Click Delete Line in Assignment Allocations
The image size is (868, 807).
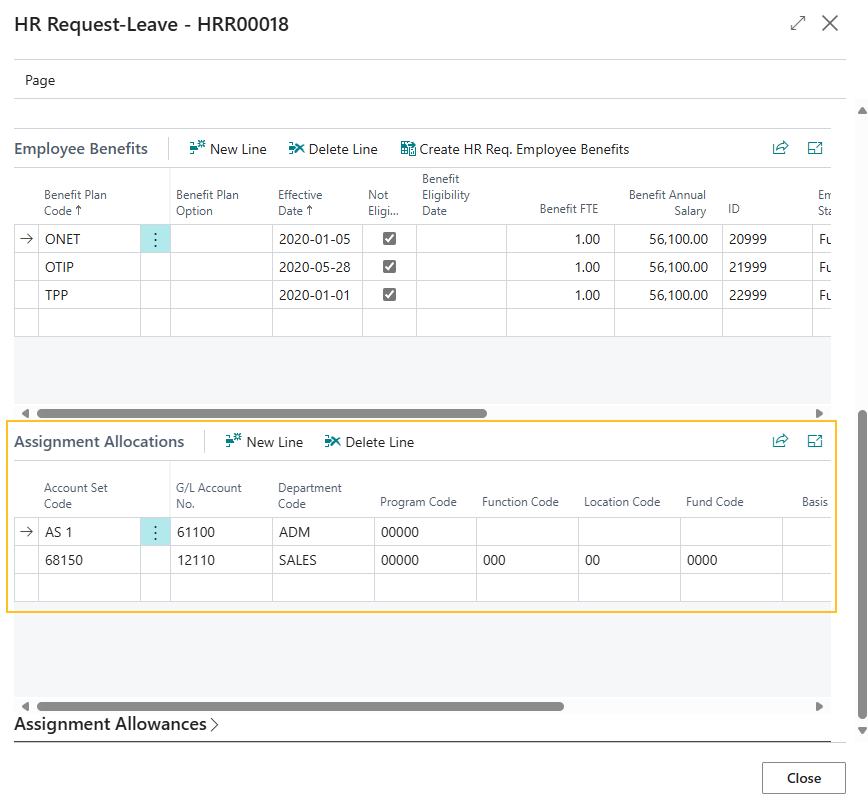(x=369, y=441)
